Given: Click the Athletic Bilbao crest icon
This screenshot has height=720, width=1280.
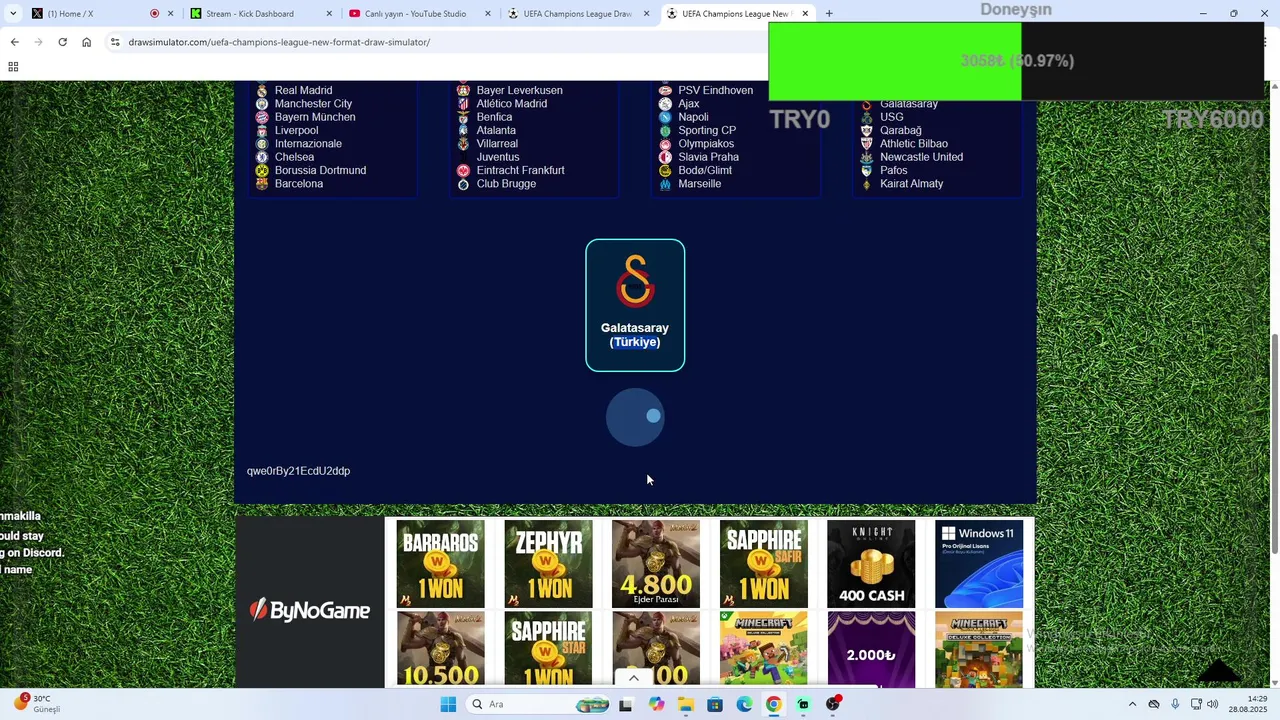Looking at the screenshot, I should coord(866,144).
